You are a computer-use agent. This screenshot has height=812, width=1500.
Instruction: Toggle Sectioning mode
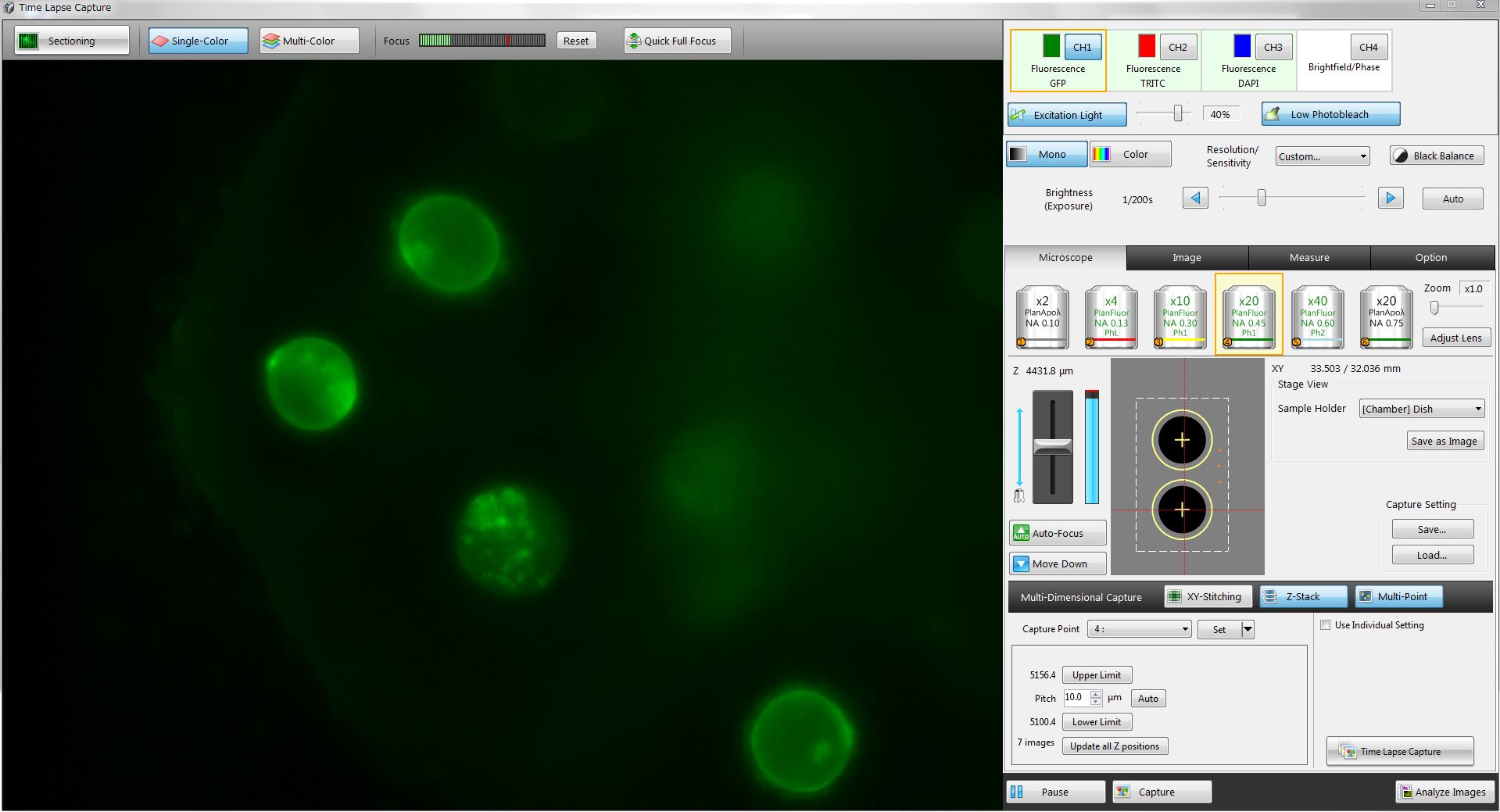[71, 41]
